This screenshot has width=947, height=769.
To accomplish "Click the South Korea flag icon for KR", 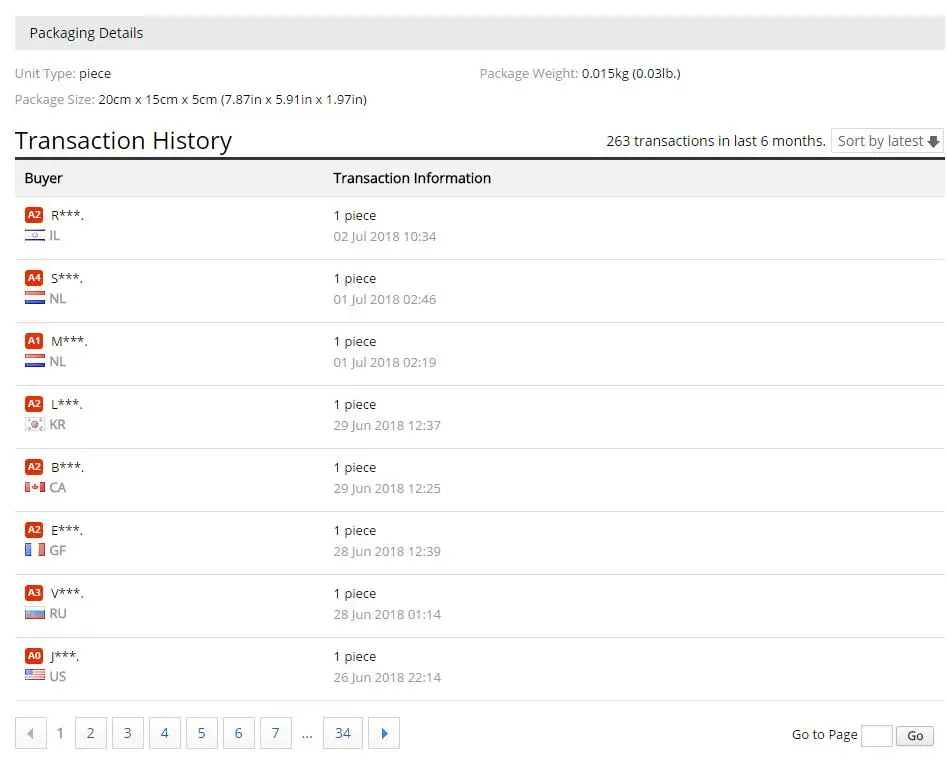I will tap(34, 425).
